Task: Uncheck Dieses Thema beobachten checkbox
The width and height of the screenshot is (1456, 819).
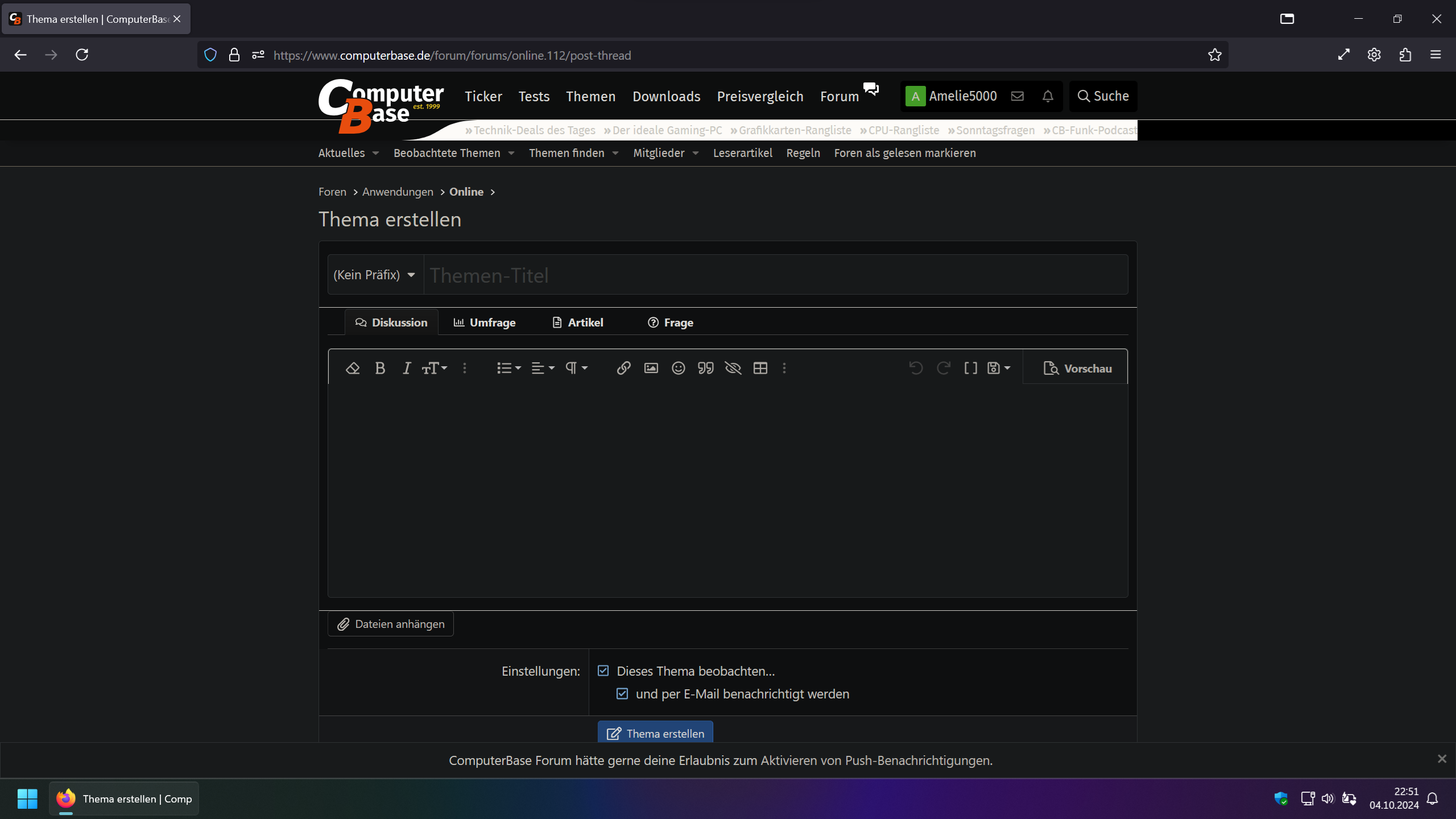Action: pos(603,671)
